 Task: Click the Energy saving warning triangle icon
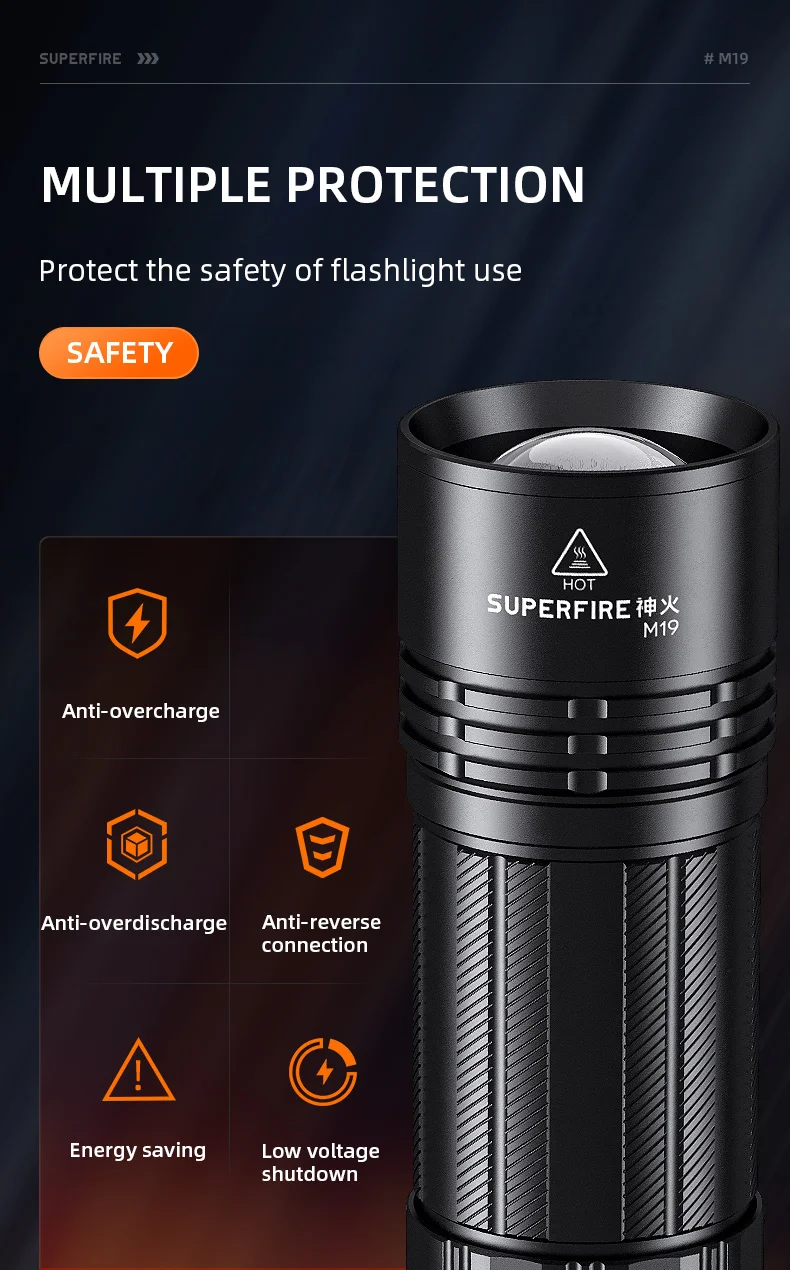(139, 1070)
